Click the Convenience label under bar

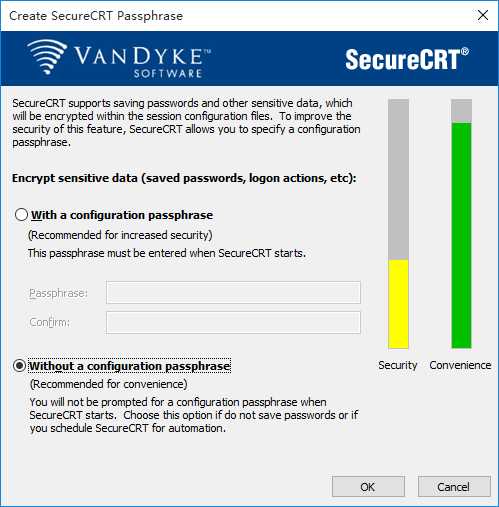point(460,365)
